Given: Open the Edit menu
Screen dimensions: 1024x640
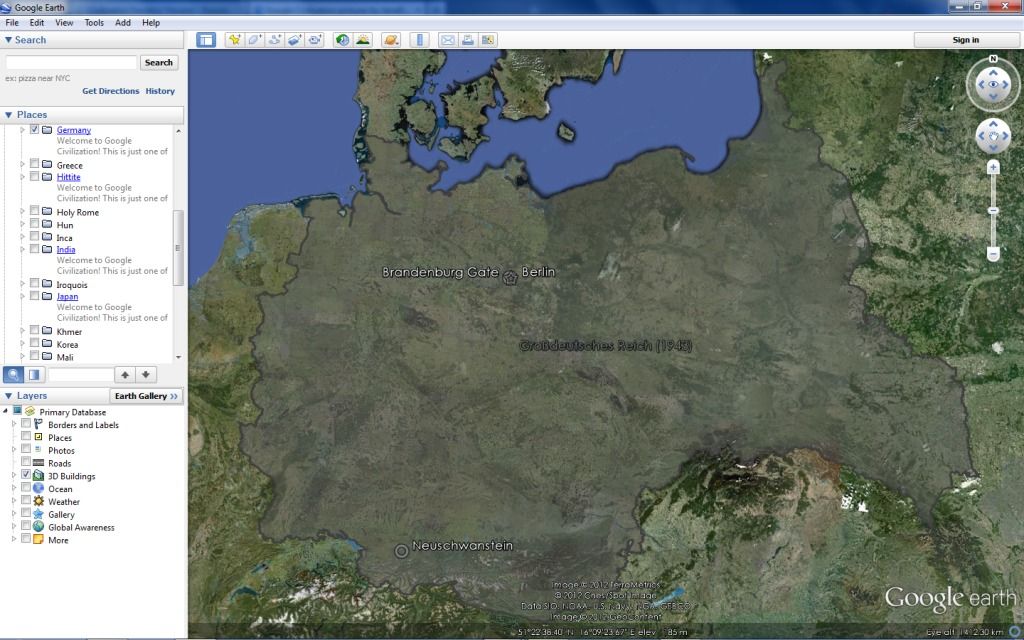Looking at the screenshot, I should pos(37,22).
